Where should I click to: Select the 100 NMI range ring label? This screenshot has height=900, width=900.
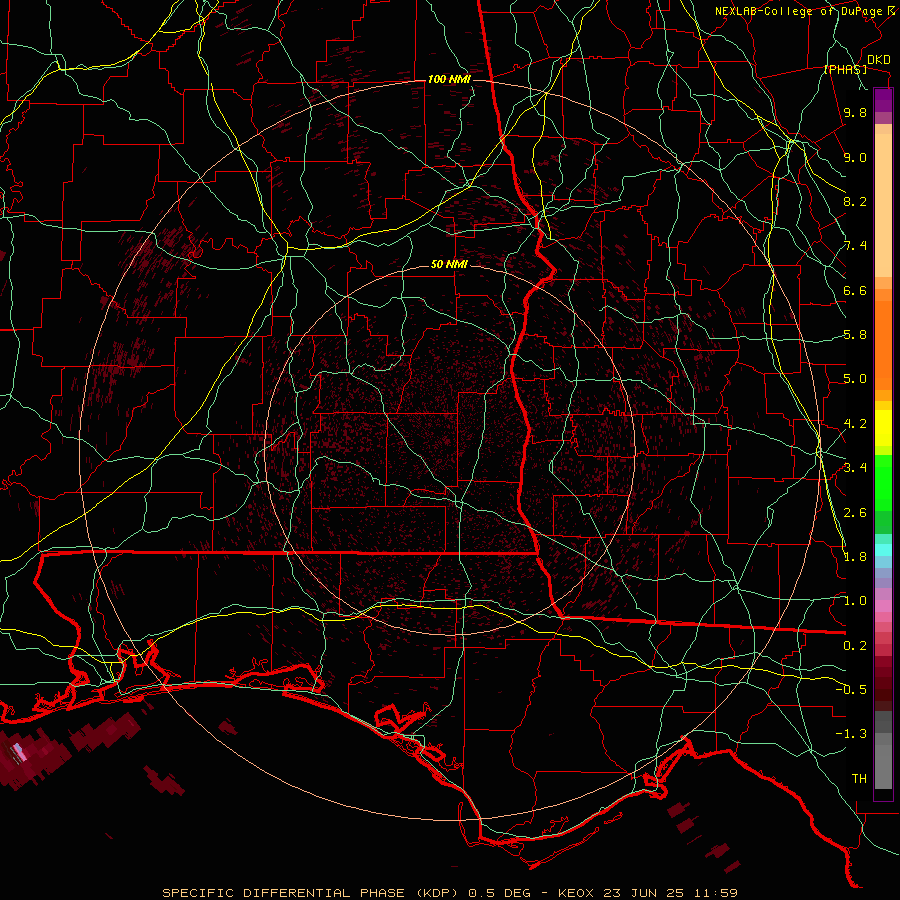pos(449,79)
